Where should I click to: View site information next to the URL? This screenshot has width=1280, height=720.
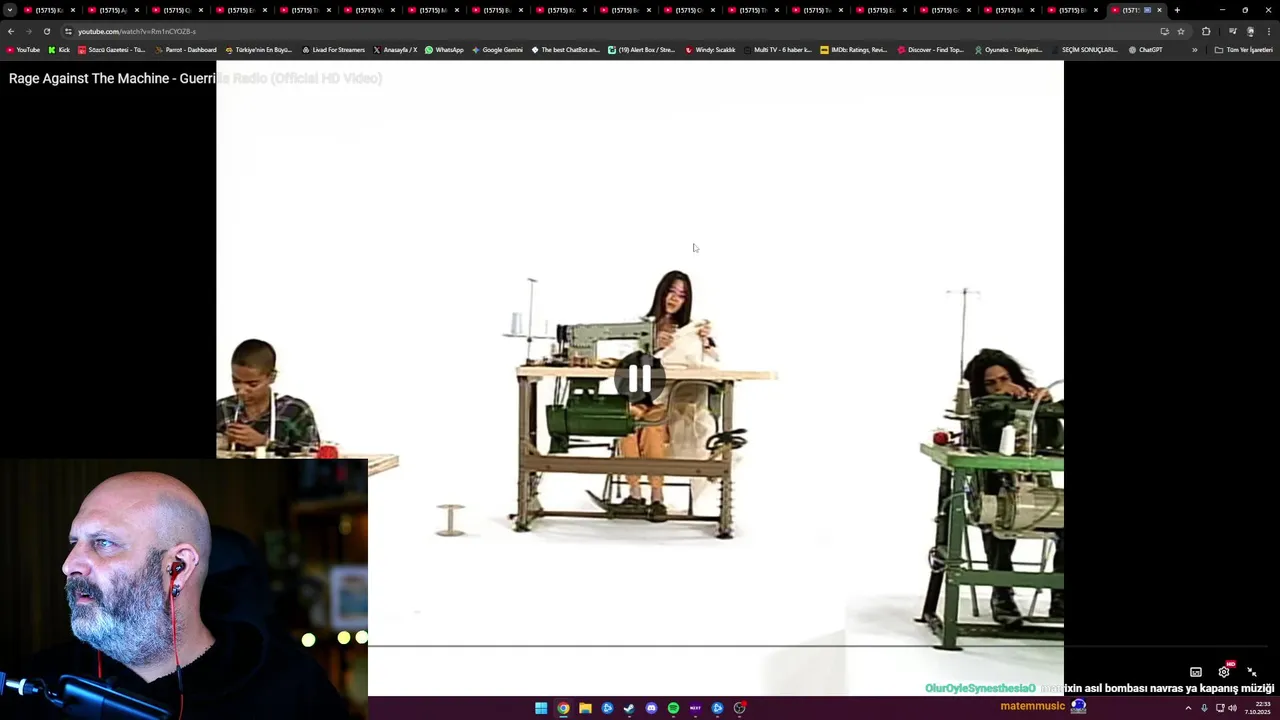(x=68, y=31)
